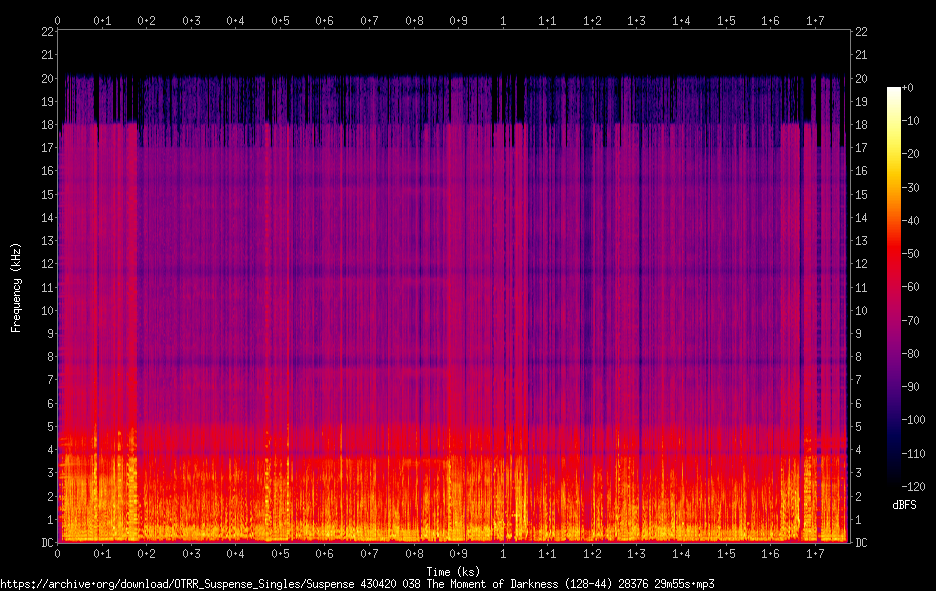Screen dimensions: 936x591
Task: Click the -120 label on the color scale
Action: 913,487
